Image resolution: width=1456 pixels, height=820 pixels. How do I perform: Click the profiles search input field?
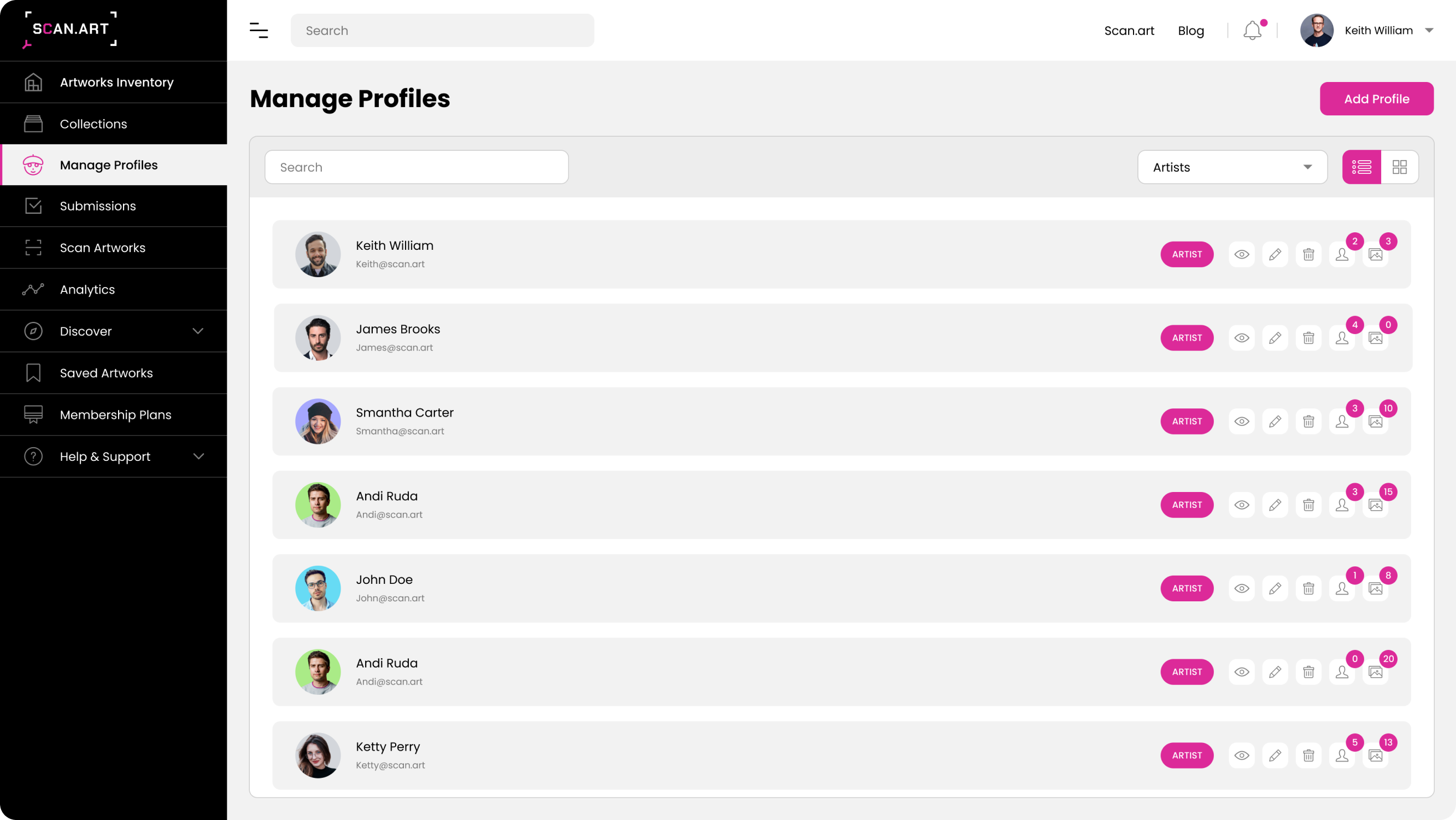[x=416, y=167]
